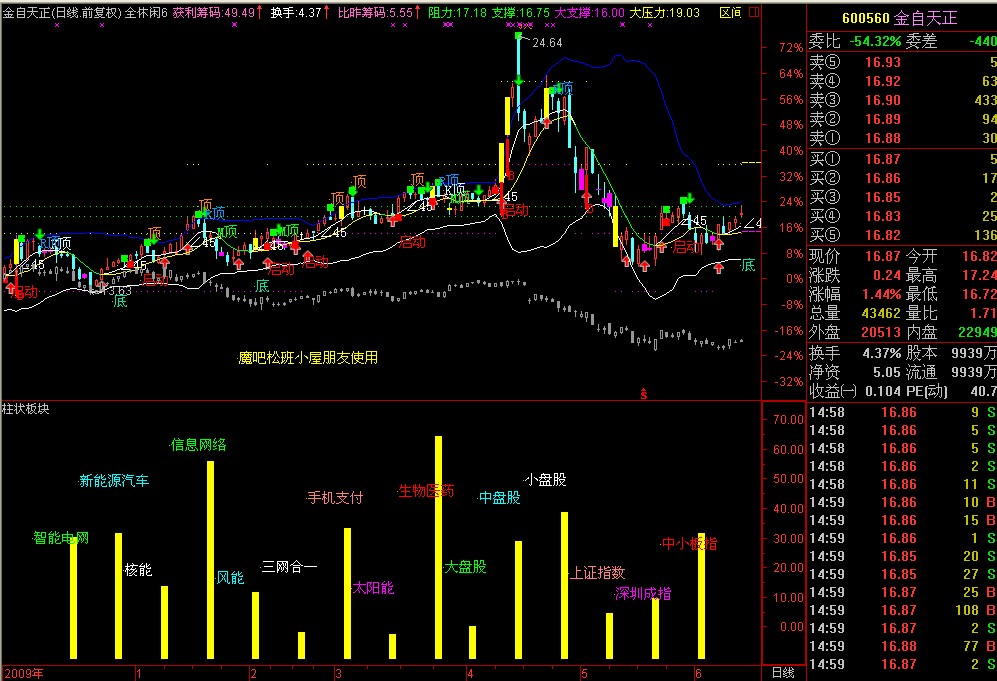Click the split-window icon beside 区间

754,12
